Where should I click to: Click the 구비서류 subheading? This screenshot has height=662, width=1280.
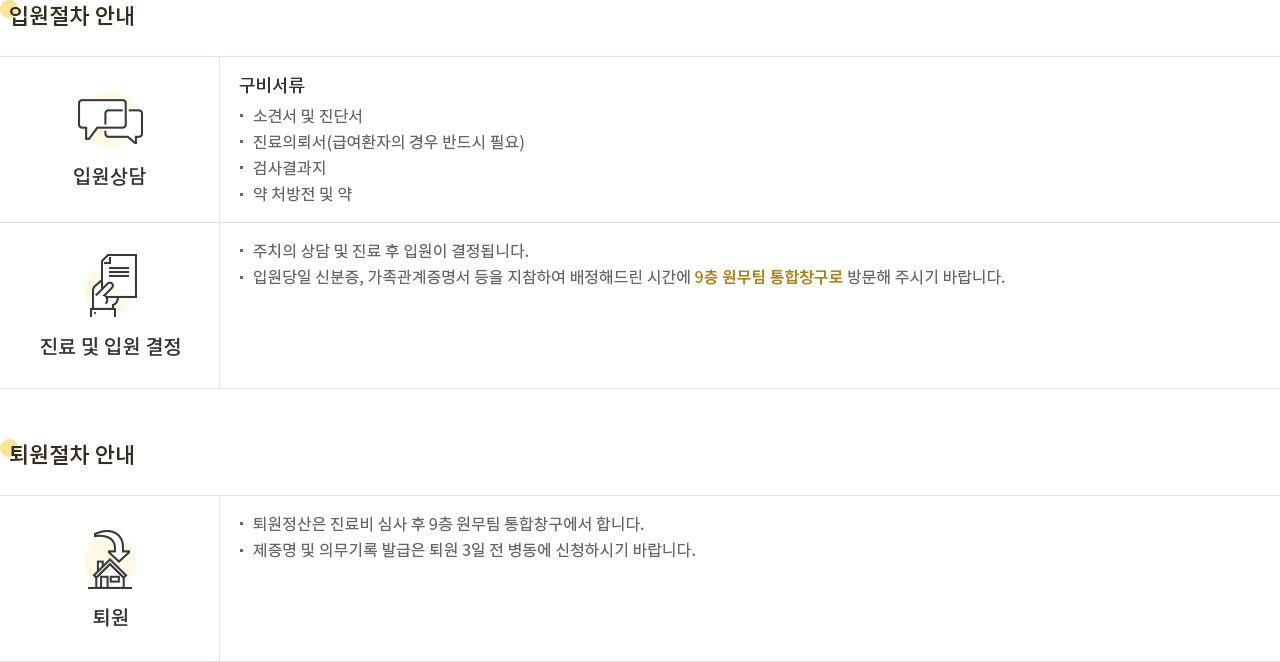click(x=272, y=85)
